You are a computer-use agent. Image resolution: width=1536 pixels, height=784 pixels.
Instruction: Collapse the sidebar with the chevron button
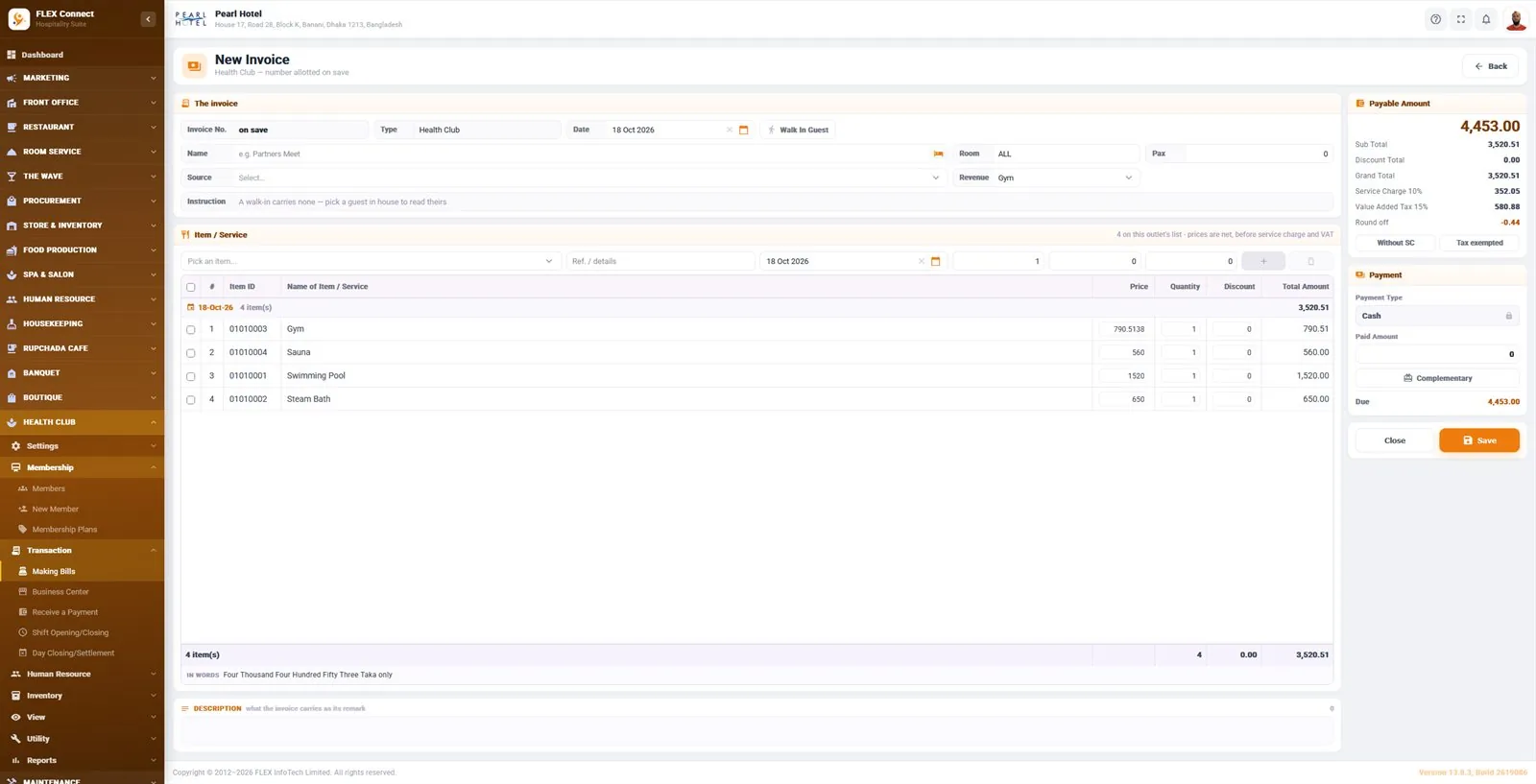pos(148,19)
